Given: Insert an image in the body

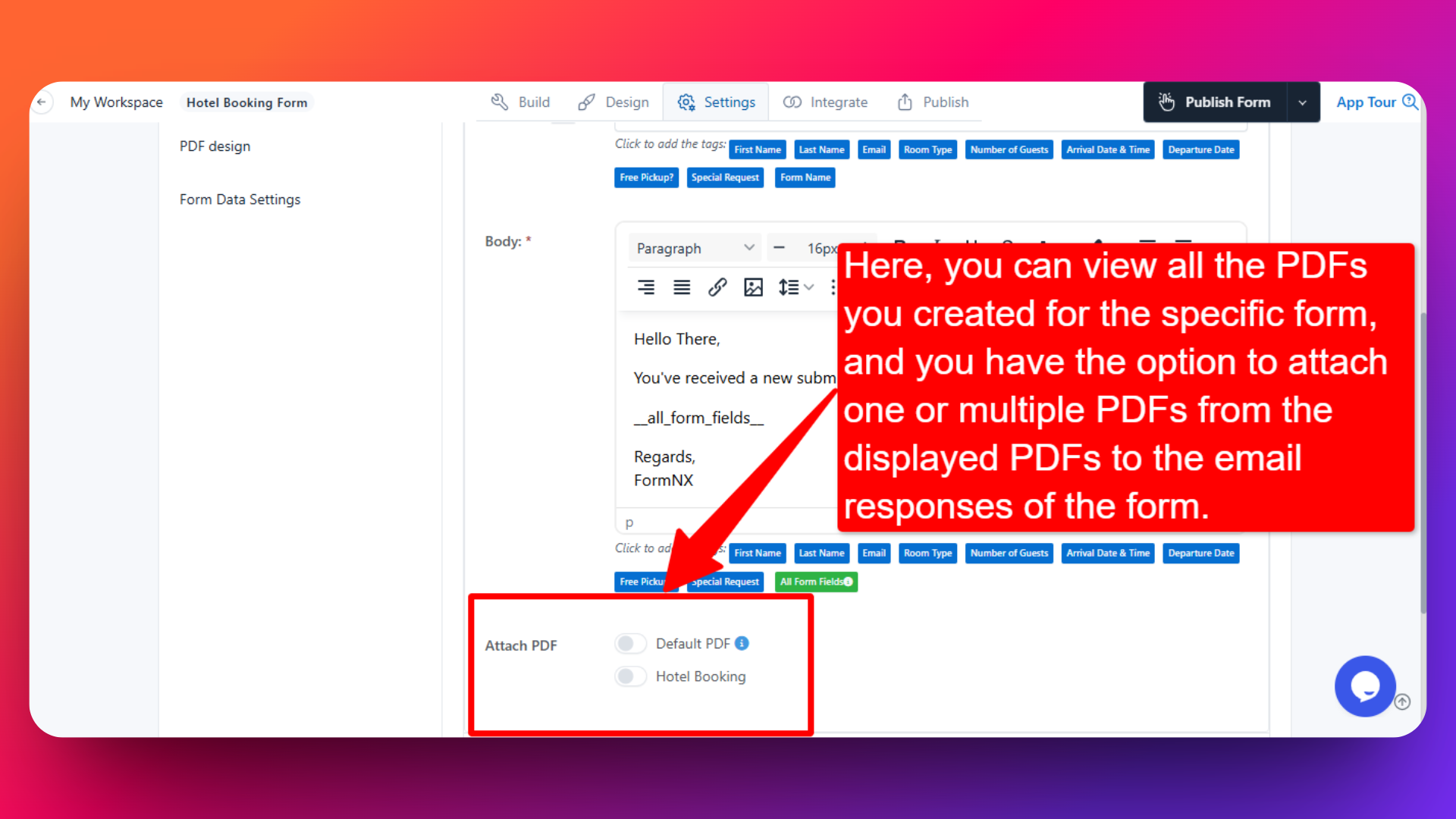Looking at the screenshot, I should 753,287.
